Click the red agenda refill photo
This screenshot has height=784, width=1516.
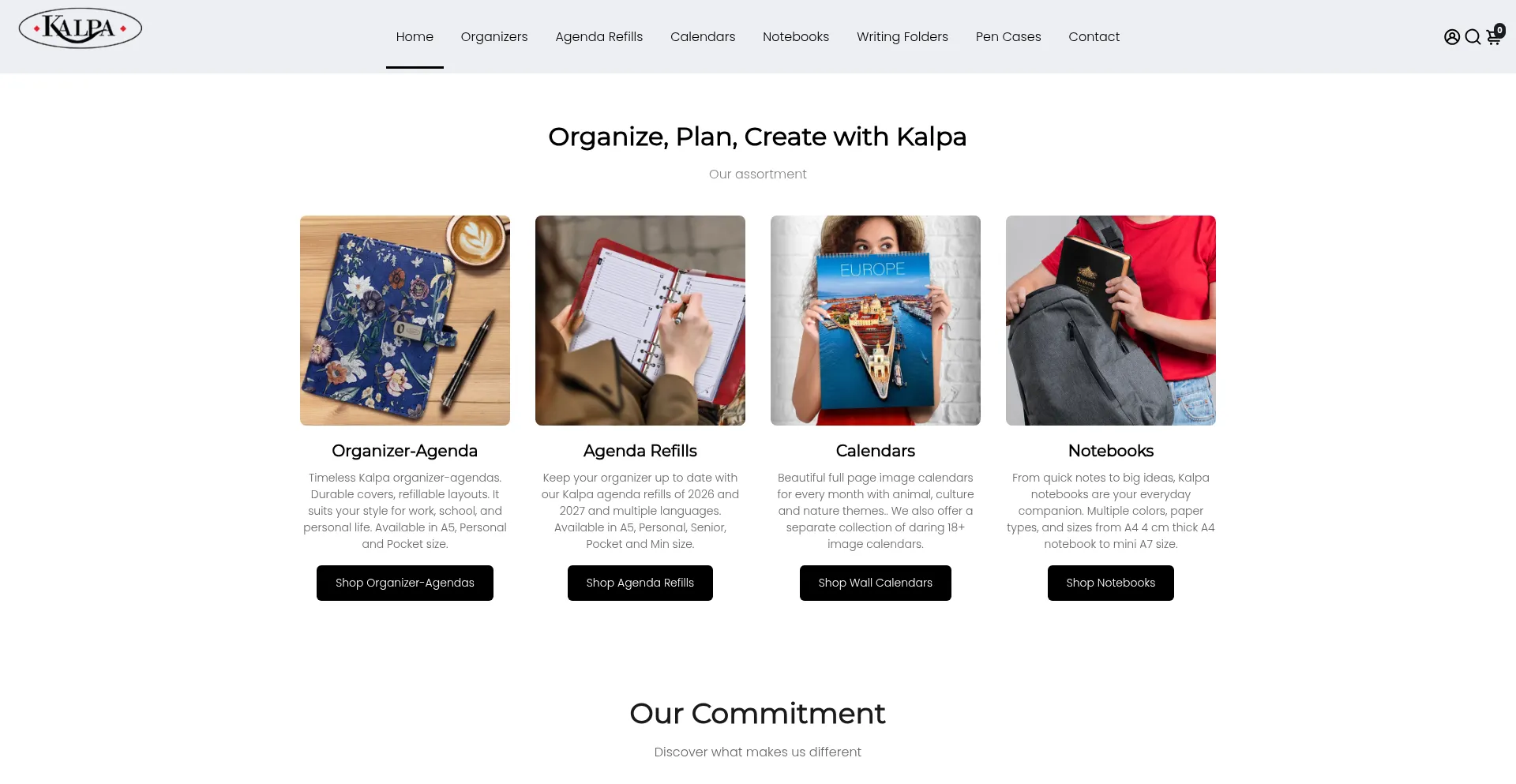click(640, 321)
